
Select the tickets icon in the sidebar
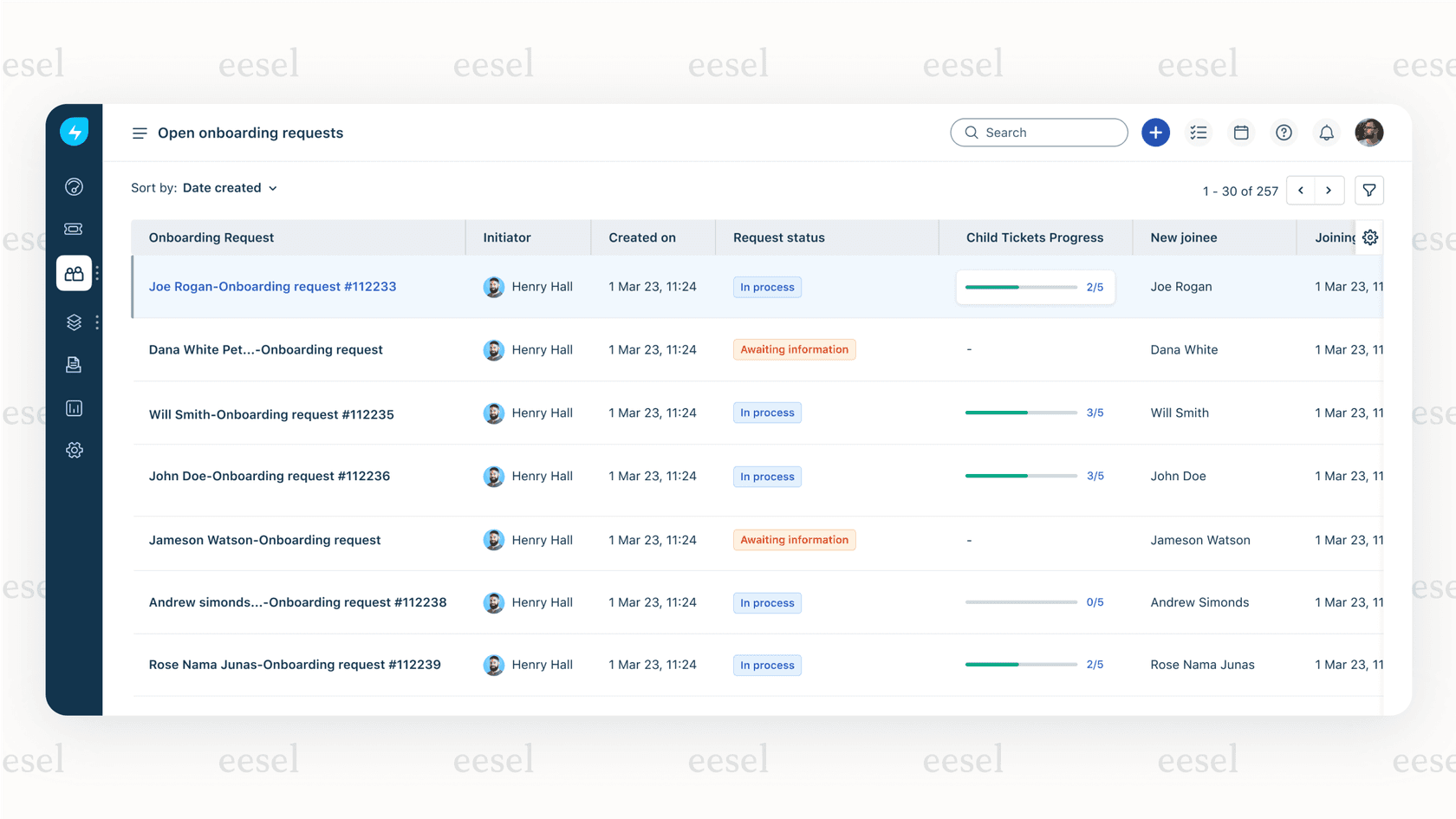(x=74, y=229)
